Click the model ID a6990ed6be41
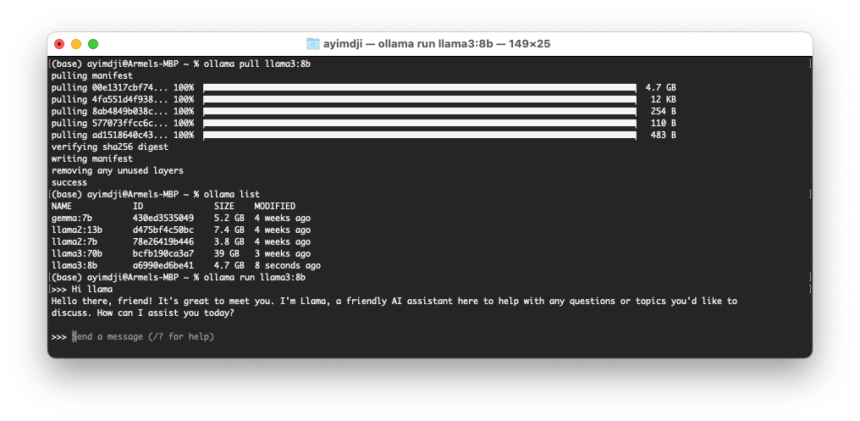860x421 pixels. tap(163, 266)
